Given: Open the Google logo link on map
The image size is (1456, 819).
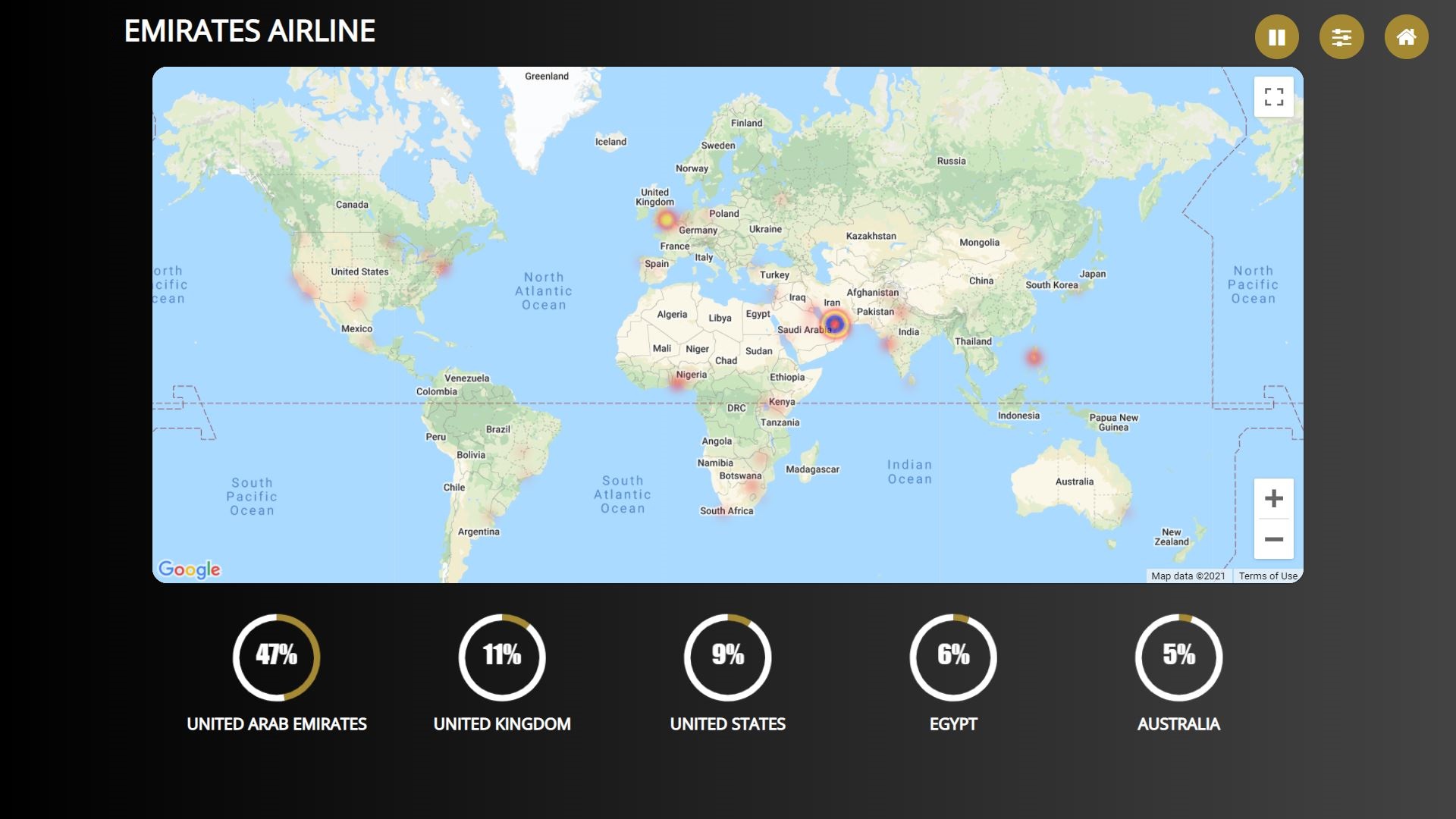Looking at the screenshot, I should 189,570.
